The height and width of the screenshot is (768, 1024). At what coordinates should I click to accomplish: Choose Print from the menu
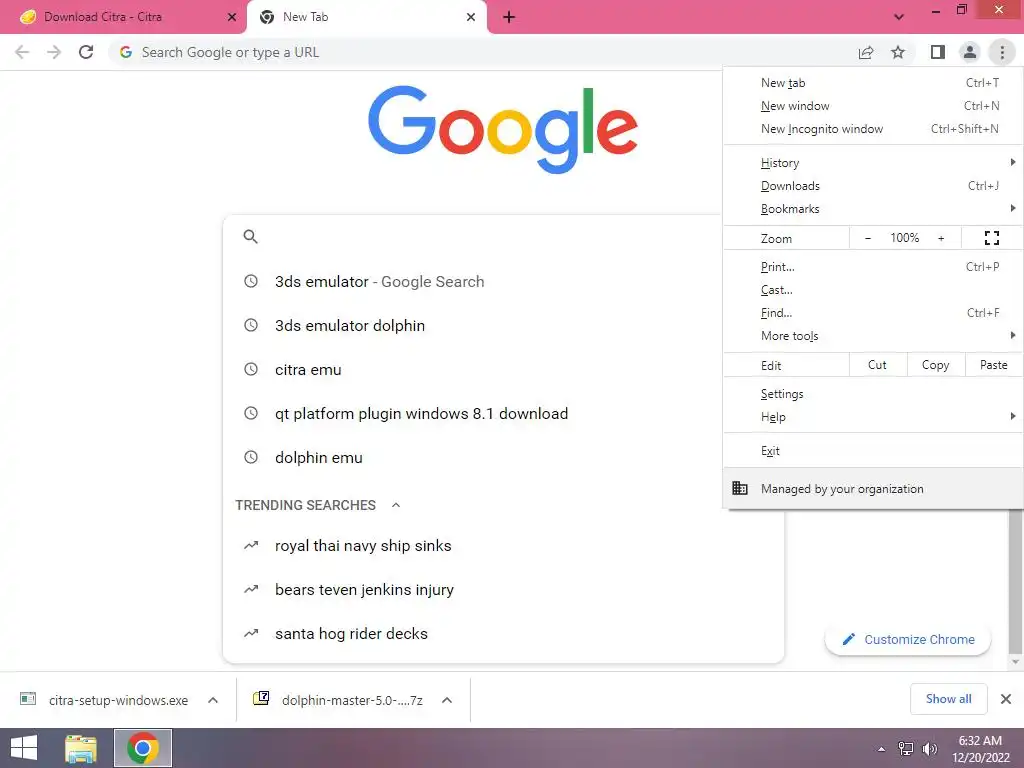click(873, 266)
